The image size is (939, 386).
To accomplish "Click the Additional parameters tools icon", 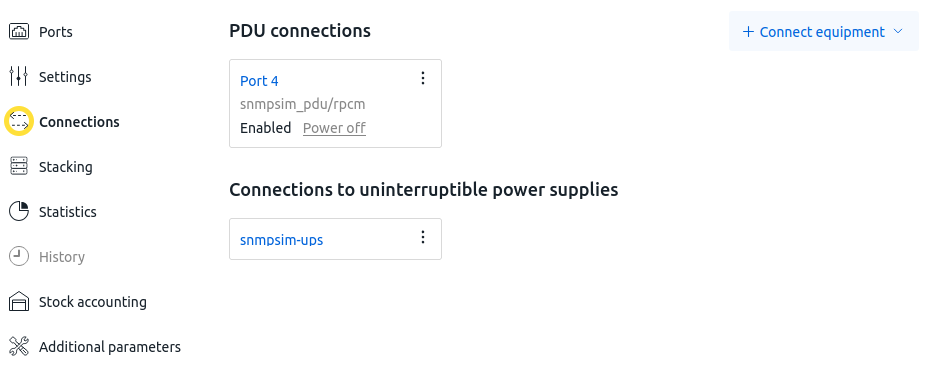I will point(19,347).
